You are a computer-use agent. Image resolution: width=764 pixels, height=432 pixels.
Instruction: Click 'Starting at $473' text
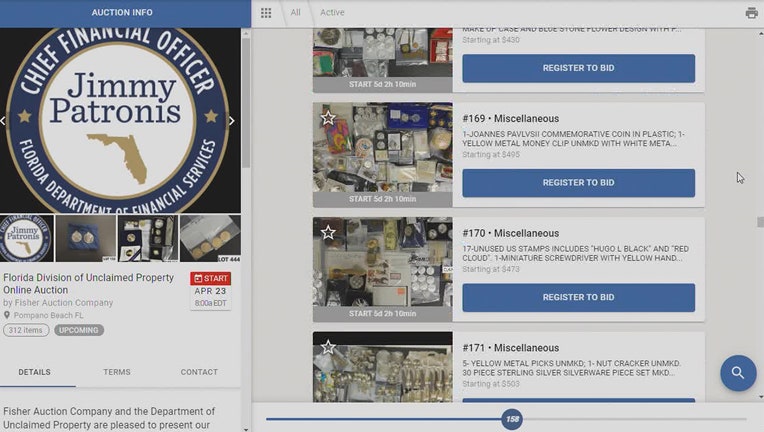pyautogui.click(x=491, y=269)
